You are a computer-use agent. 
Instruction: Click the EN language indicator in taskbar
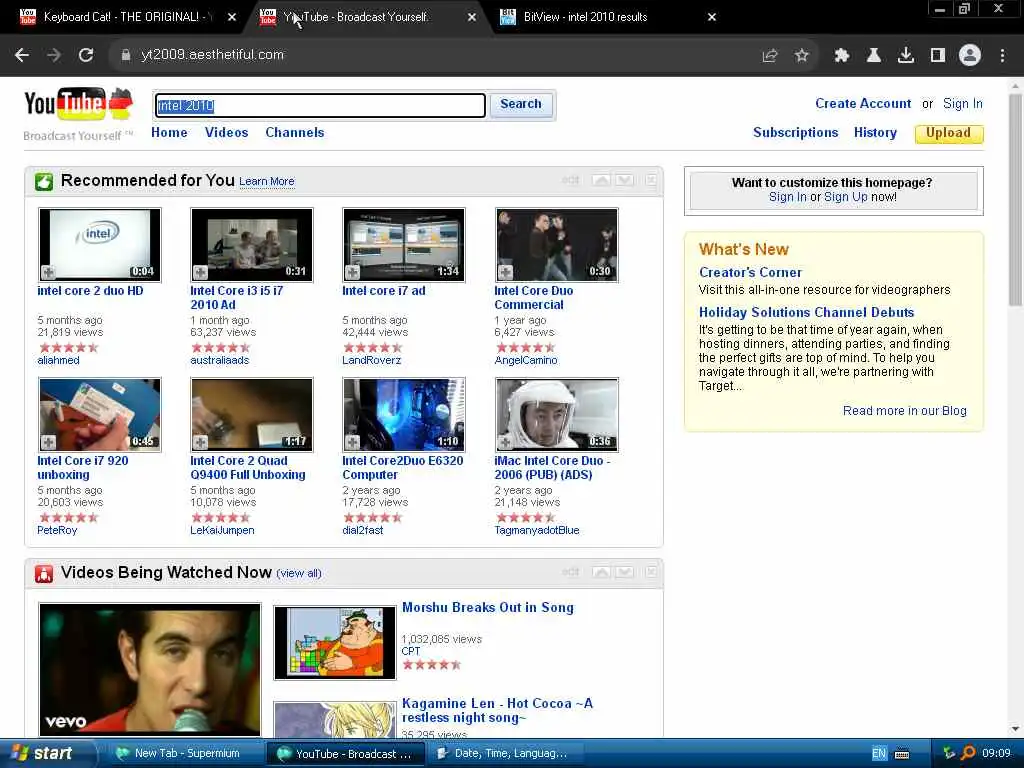[879, 754]
